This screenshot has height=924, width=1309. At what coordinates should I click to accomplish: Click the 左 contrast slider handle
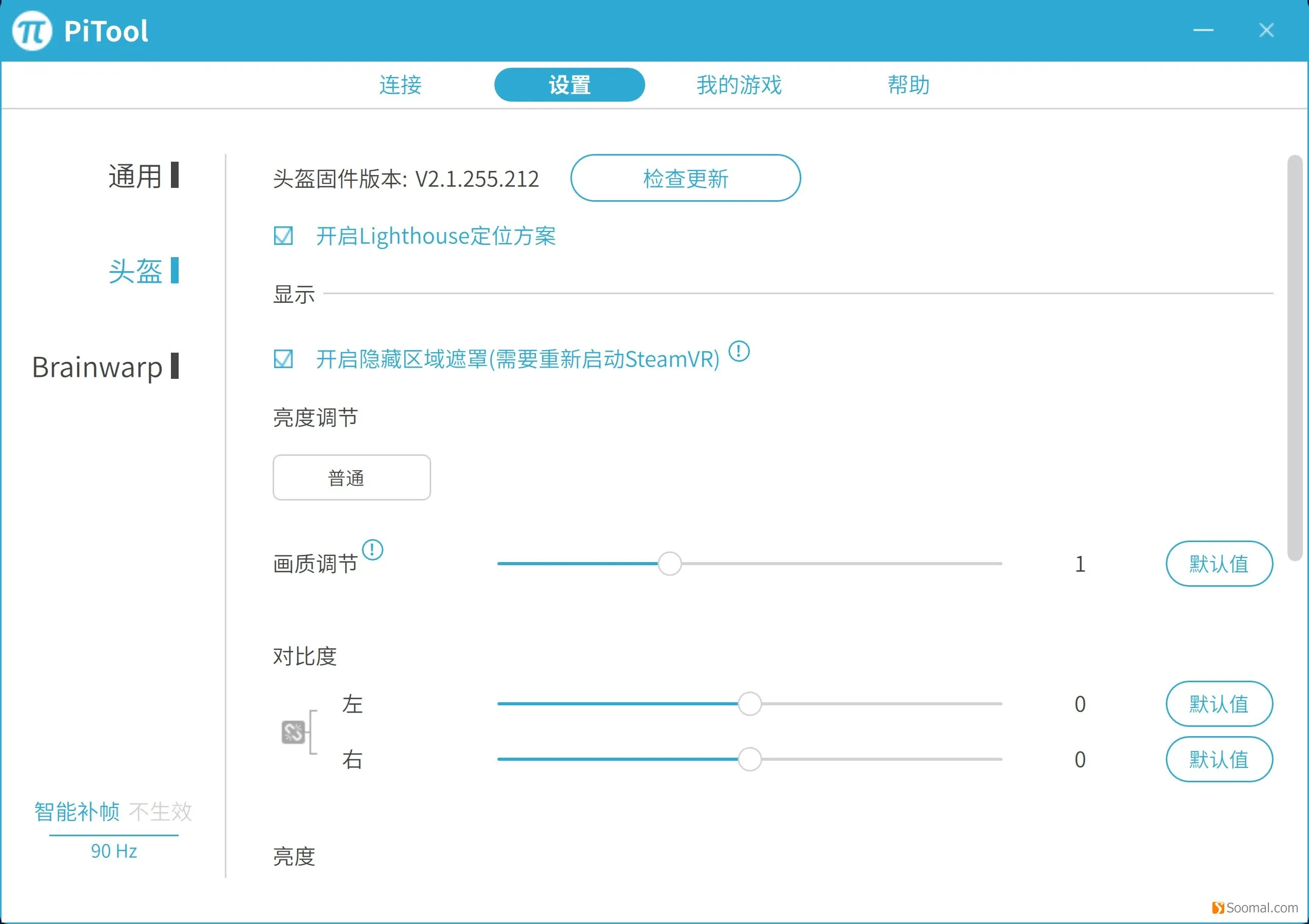click(749, 704)
